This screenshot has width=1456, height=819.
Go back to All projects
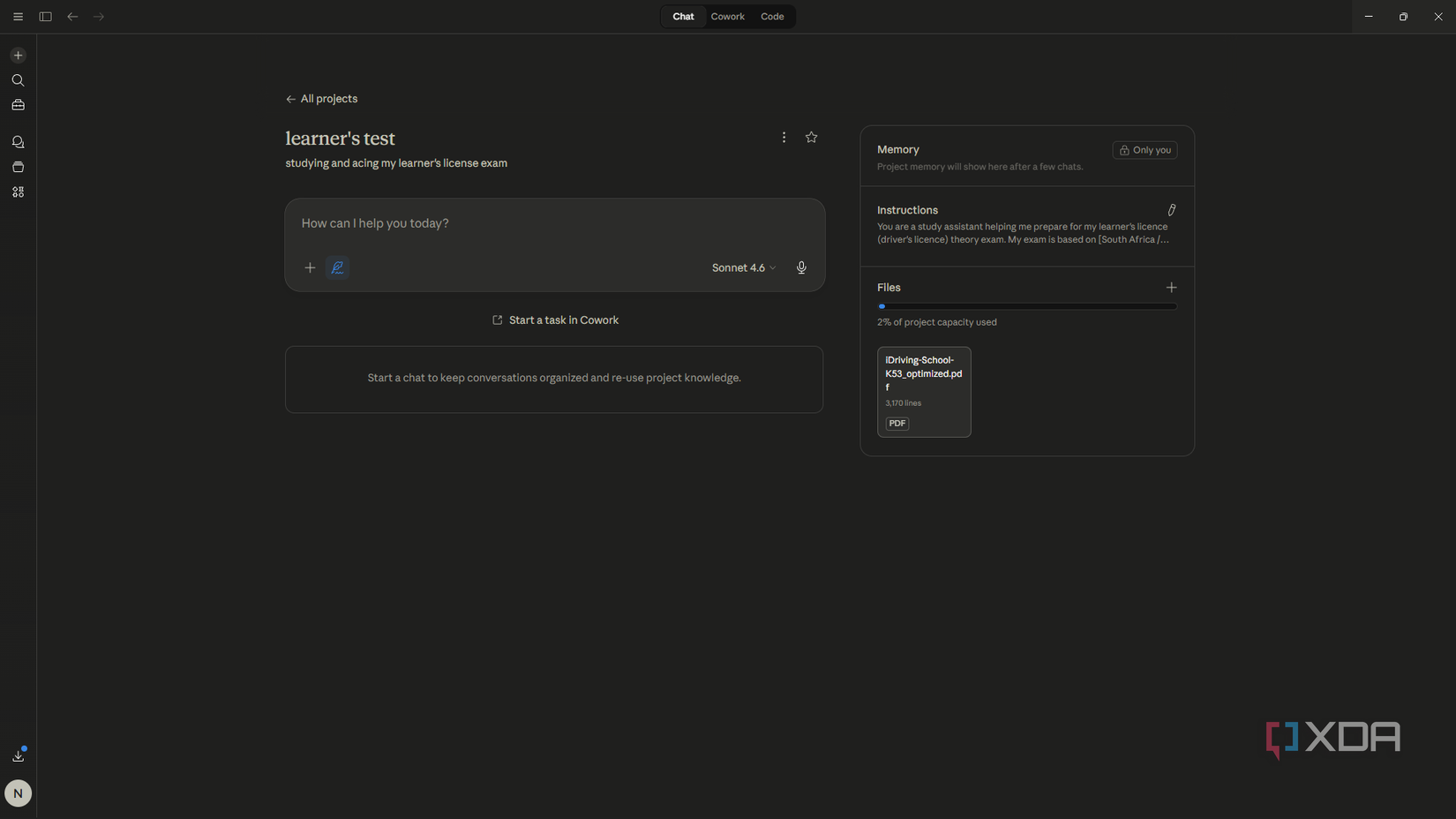point(321,98)
